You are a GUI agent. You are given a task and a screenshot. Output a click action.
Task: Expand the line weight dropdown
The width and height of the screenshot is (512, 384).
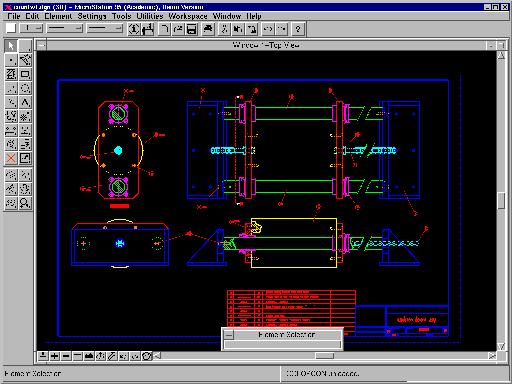[105, 29]
